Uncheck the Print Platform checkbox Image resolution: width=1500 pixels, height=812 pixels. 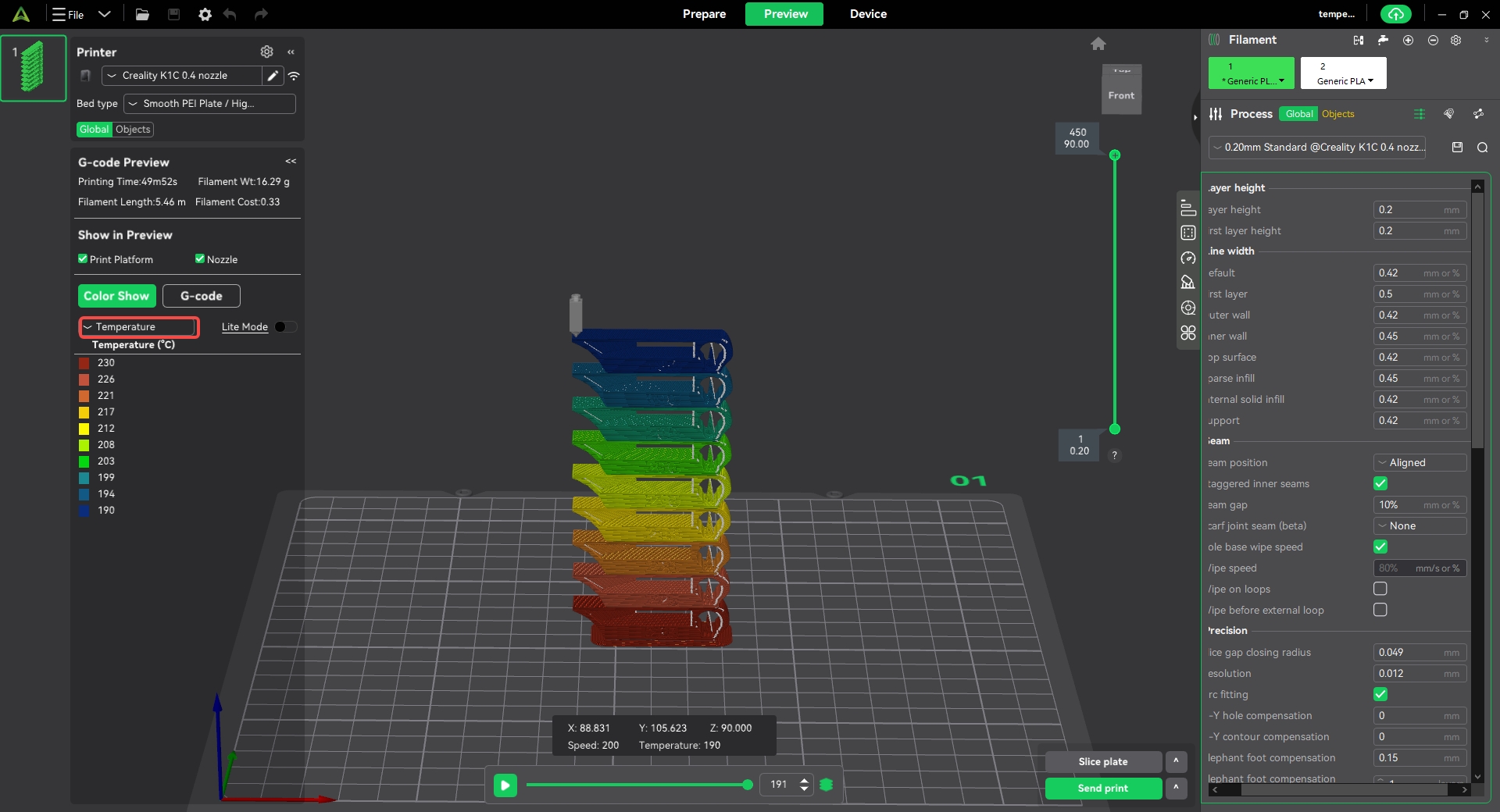click(83, 259)
